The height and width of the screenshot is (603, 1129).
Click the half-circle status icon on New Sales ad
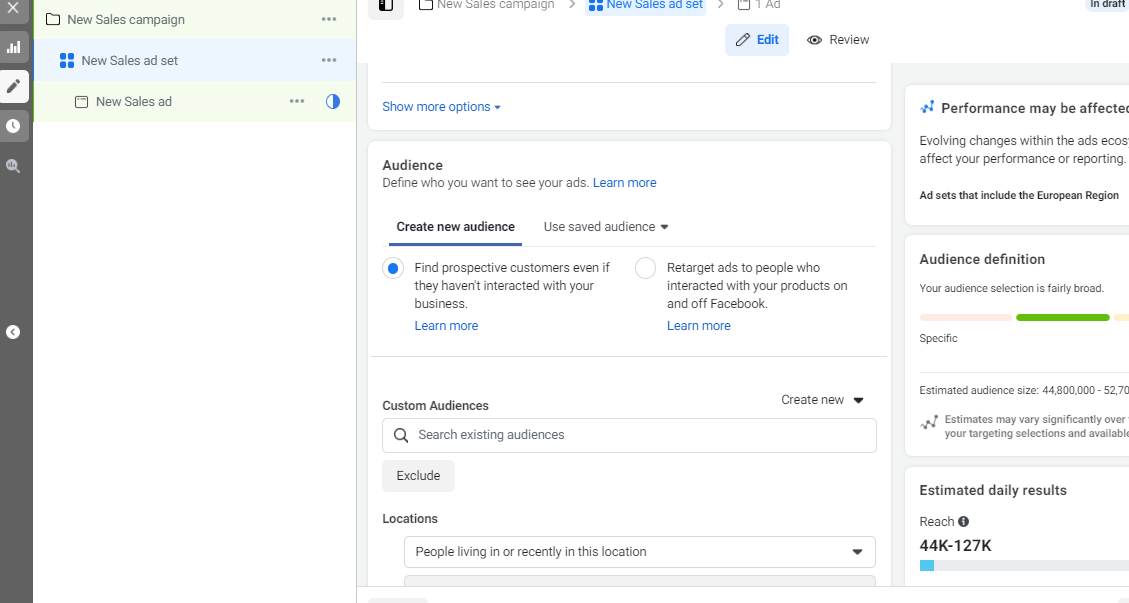click(x=333, y=101)
